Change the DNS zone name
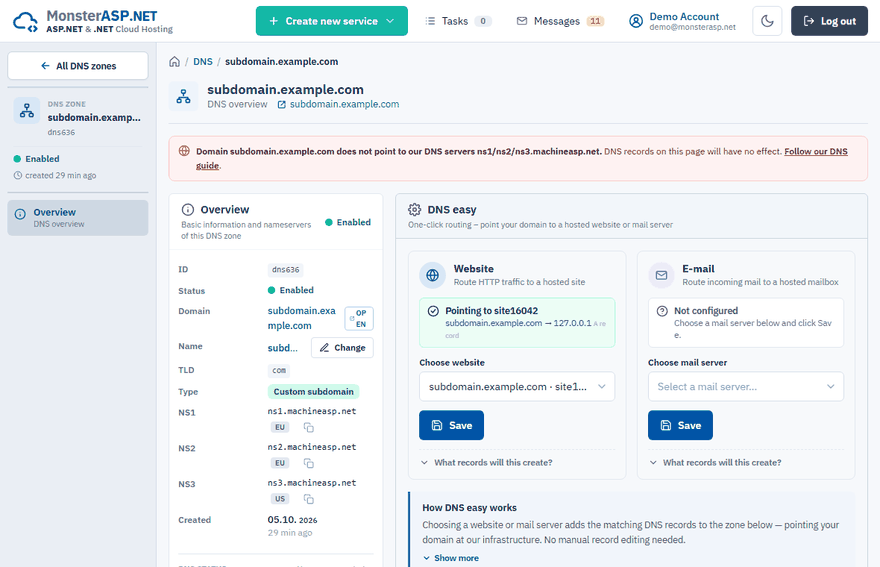880x567 pixels. tap(342, 347)
